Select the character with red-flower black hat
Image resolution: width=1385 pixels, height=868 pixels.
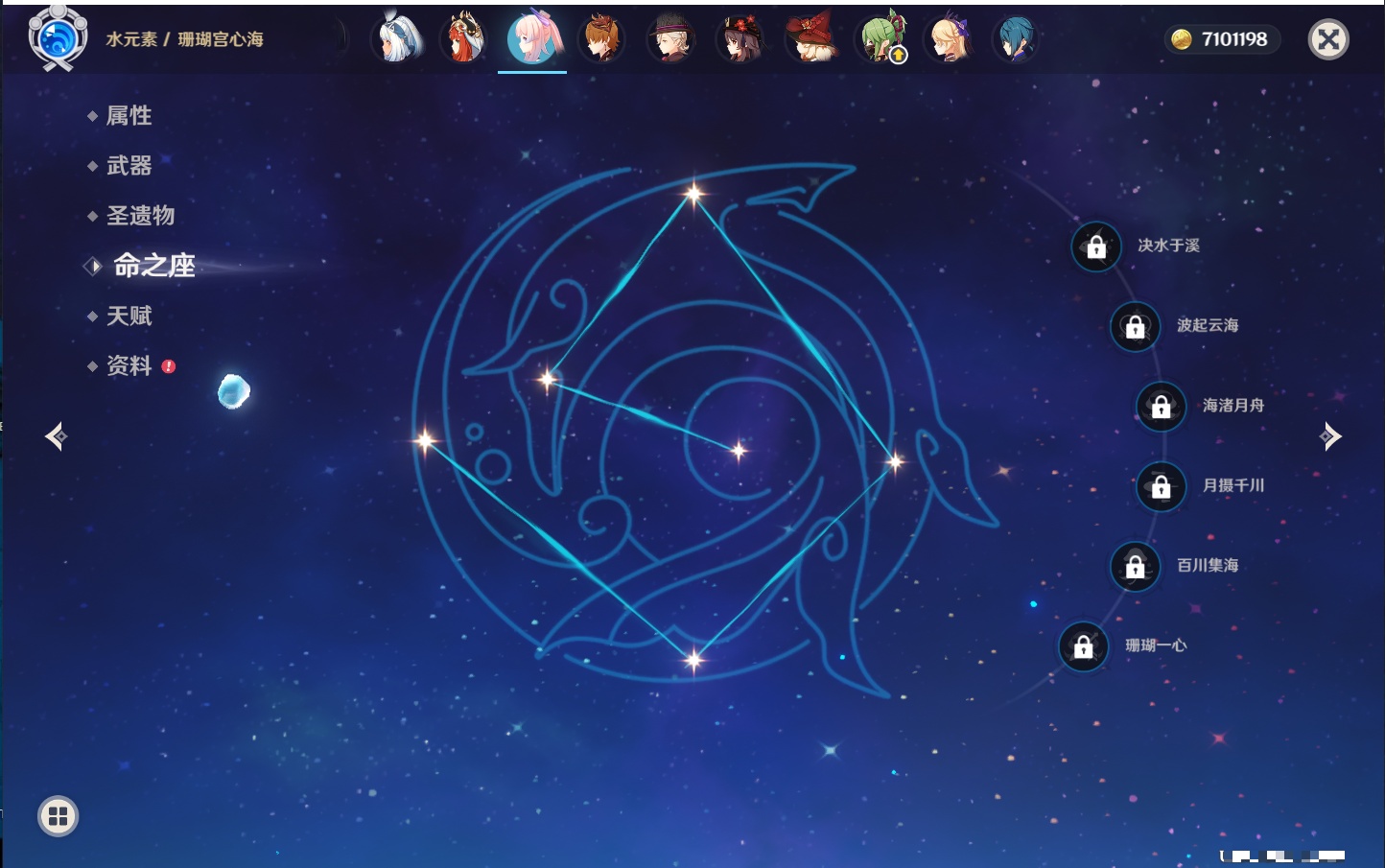(739, 38)
